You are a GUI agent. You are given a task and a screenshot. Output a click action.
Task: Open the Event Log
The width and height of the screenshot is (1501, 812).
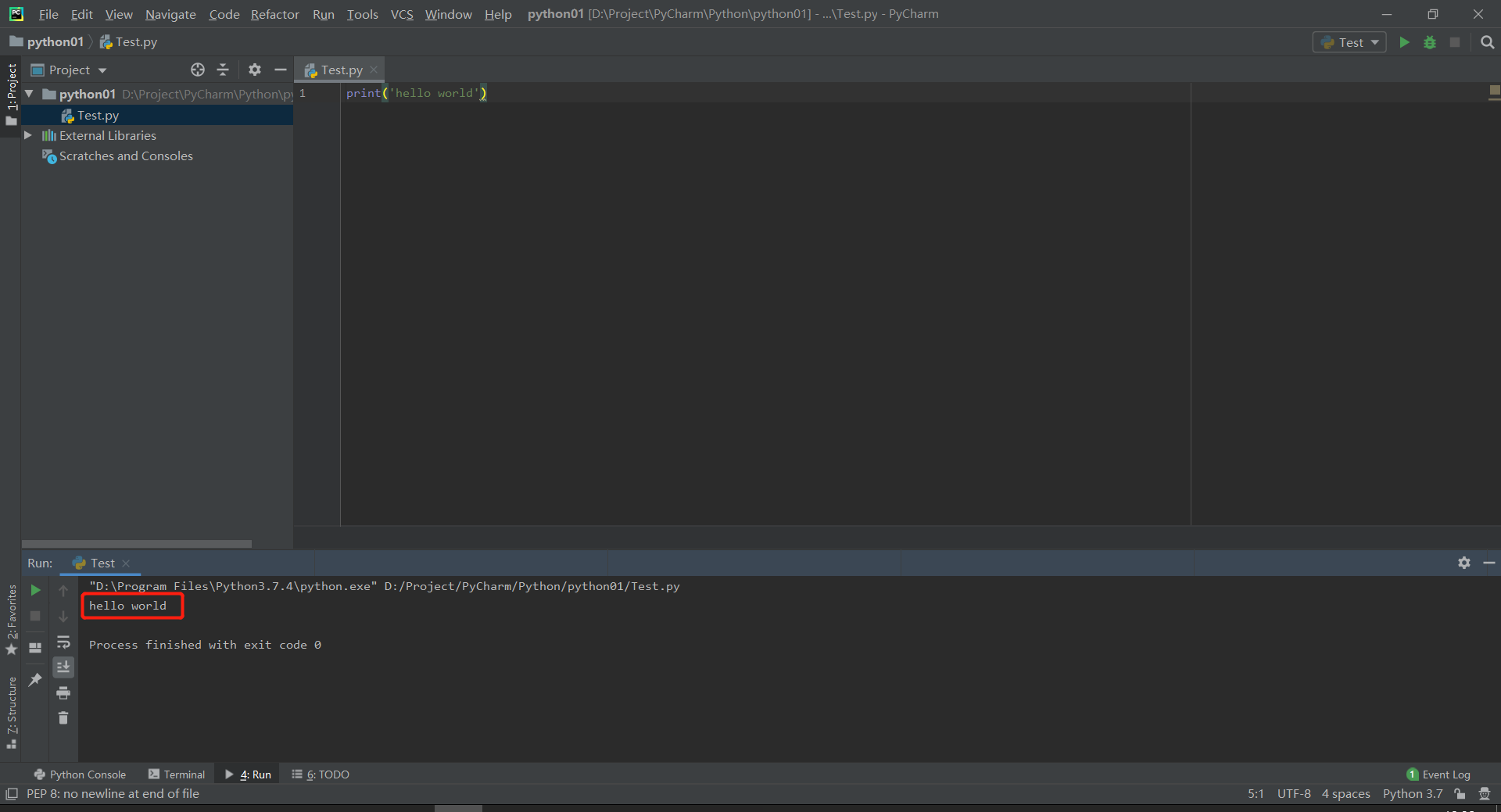1438,774
